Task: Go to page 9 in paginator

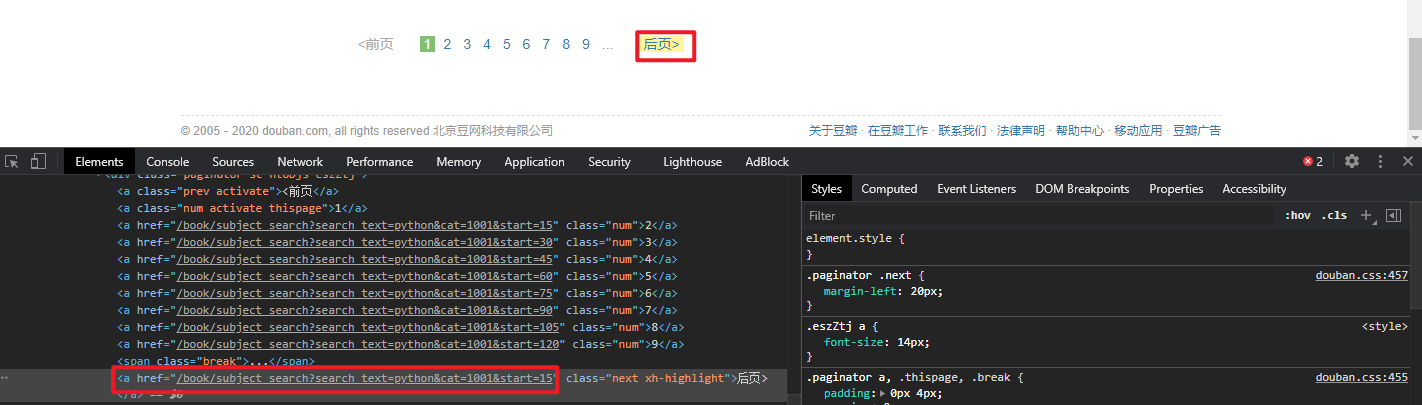Action: (586, 44)
